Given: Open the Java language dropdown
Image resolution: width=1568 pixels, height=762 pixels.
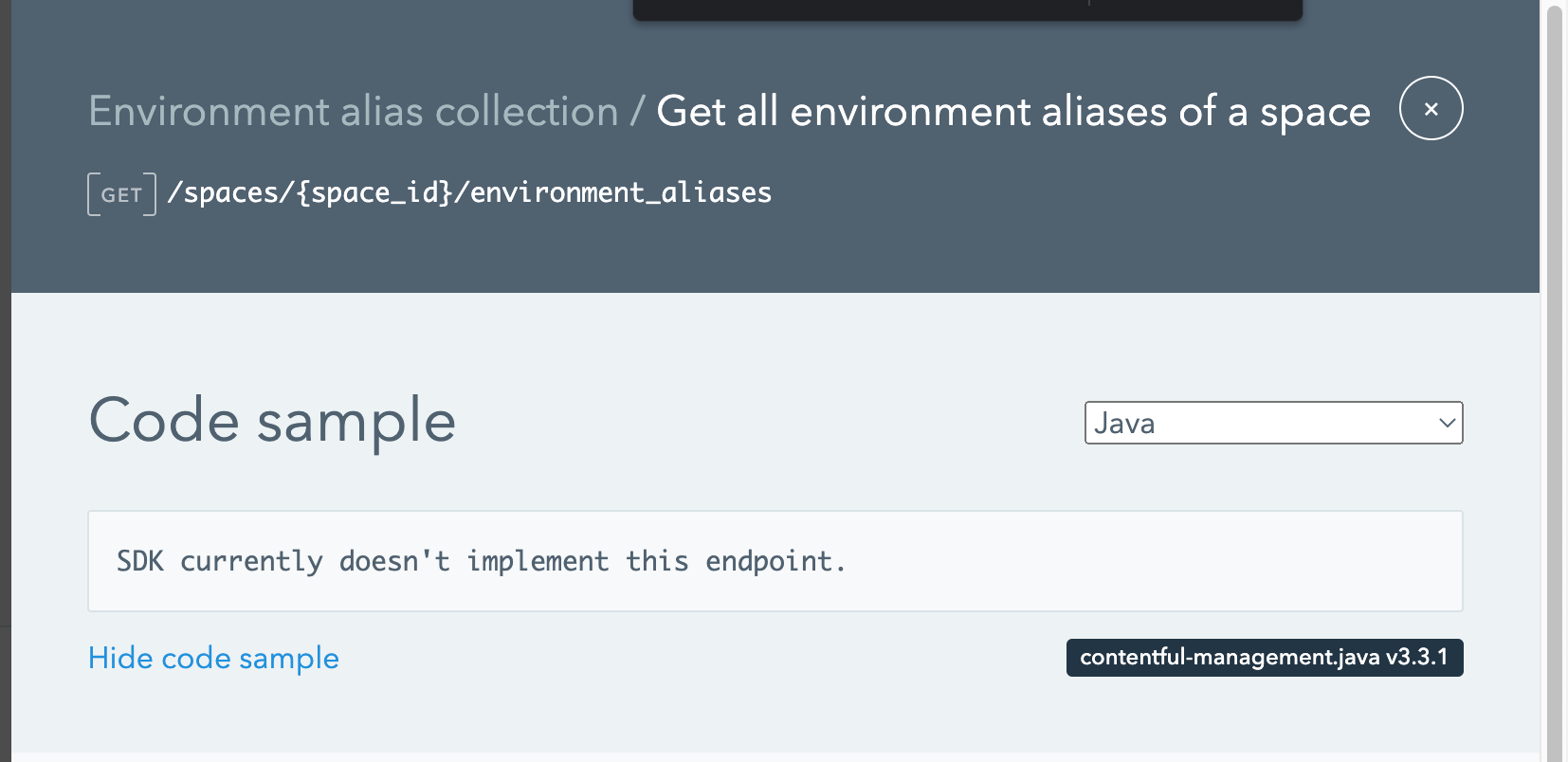Looking at the screenshot, I should click(x=1272, y=423).
